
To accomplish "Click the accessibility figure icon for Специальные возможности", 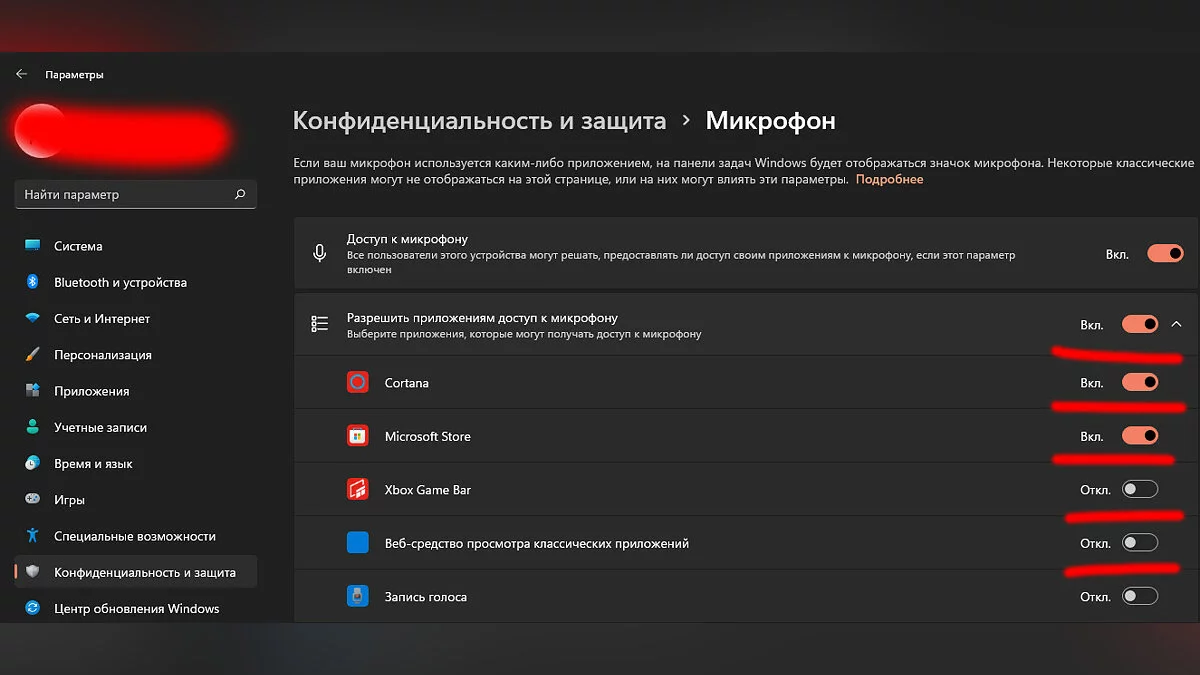I will (33, 536).
